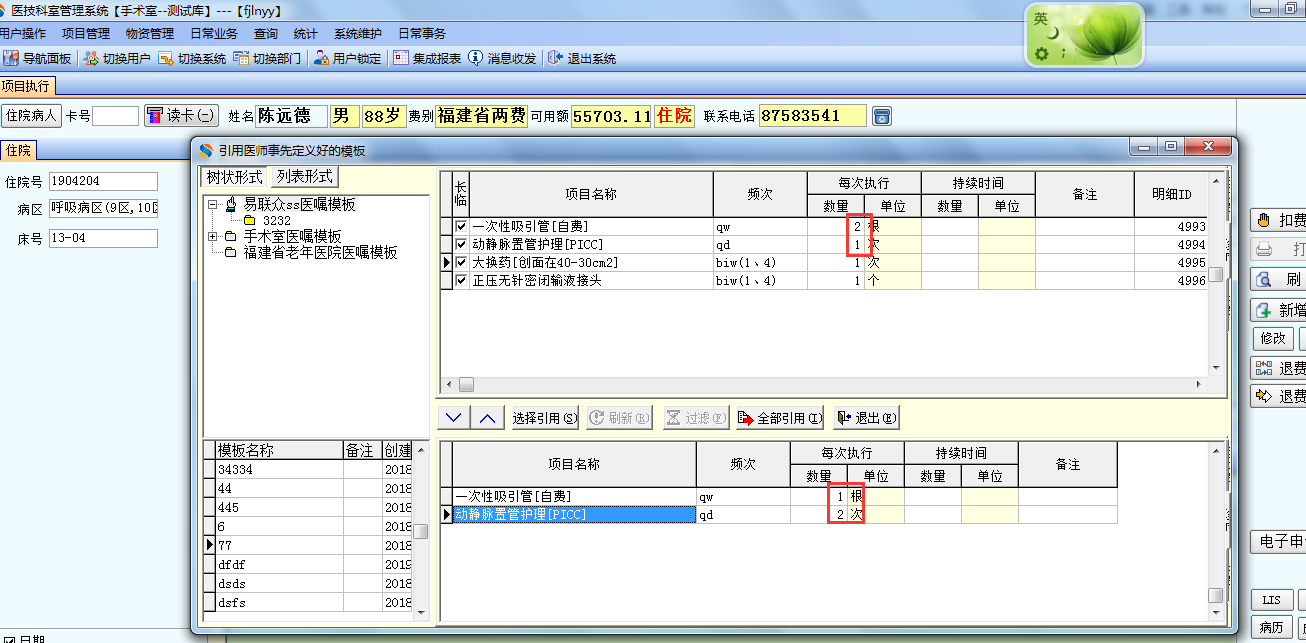This screenshot has width=1306, height=643.
Task: Uncheck 正压无针密闭输液接头 row checkbox
Action: (x=461, y=281)
